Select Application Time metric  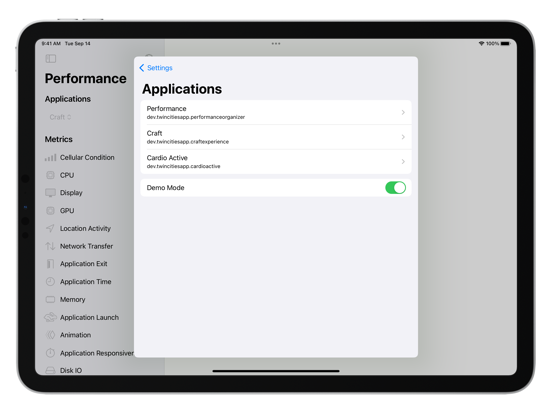click(86, 282)
